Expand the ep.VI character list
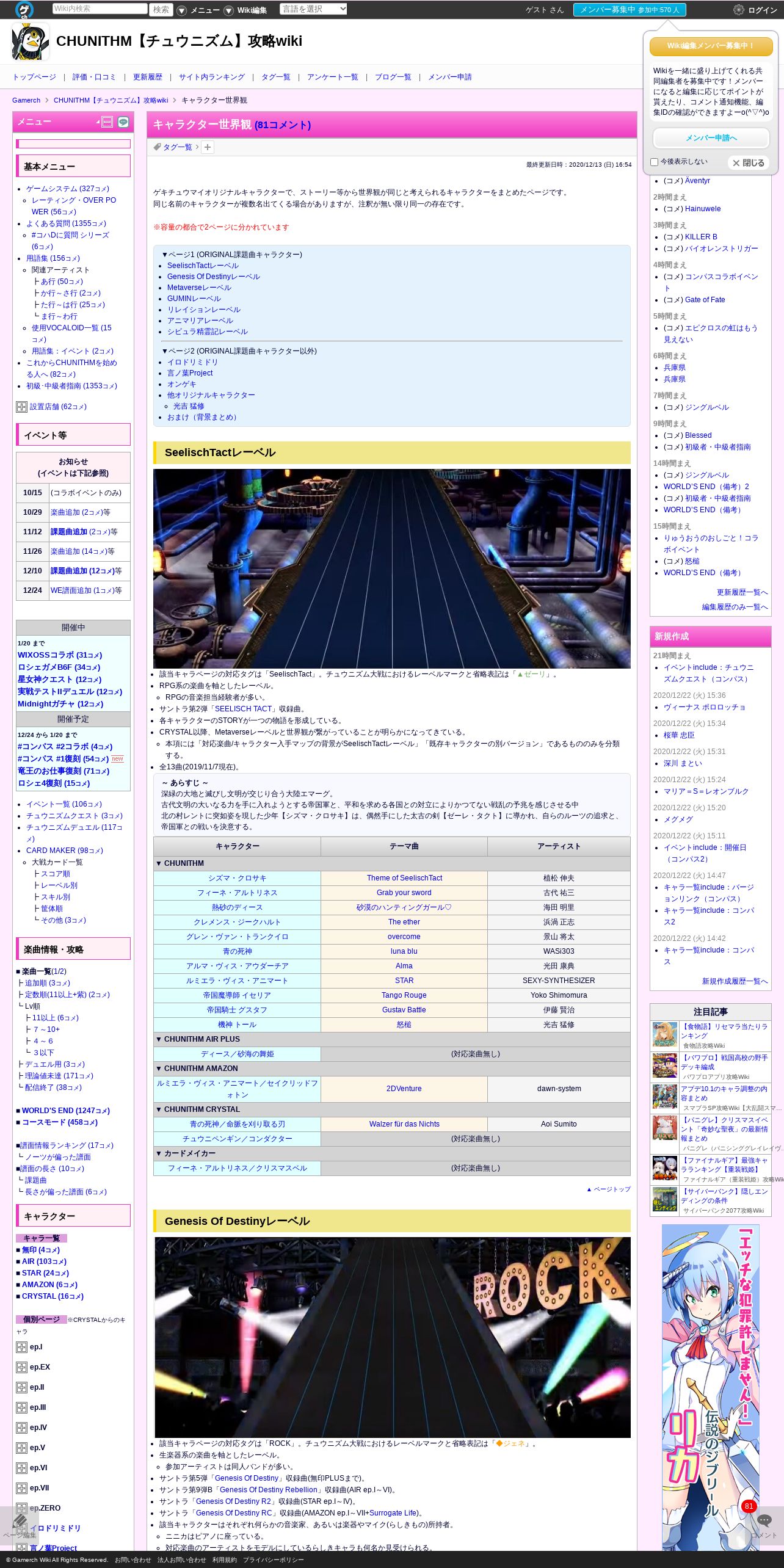This screenshot has width=784, height=1568. click(21, 1468)
